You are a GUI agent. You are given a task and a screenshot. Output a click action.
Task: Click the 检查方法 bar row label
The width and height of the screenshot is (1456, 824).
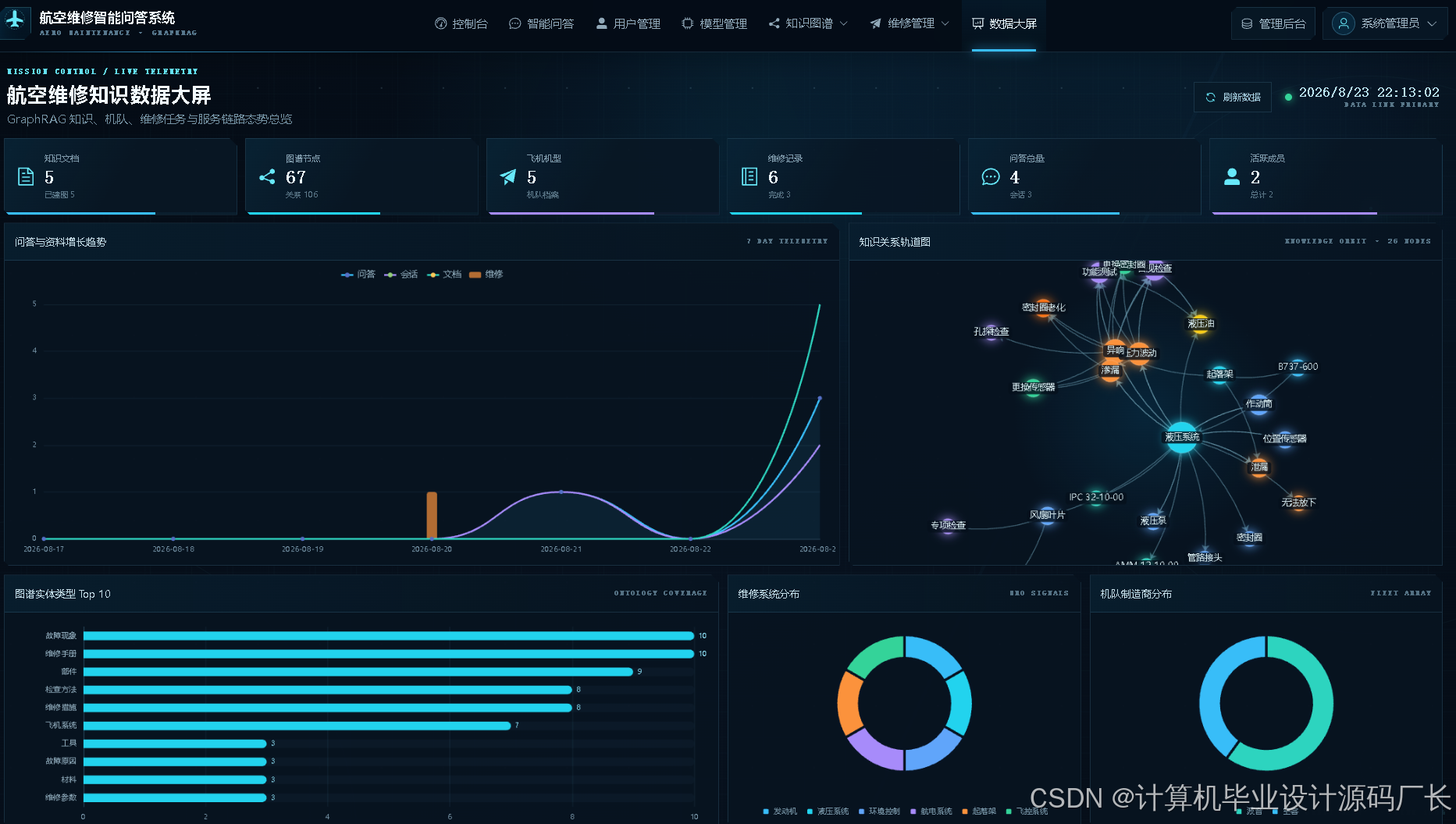point(60,689)
